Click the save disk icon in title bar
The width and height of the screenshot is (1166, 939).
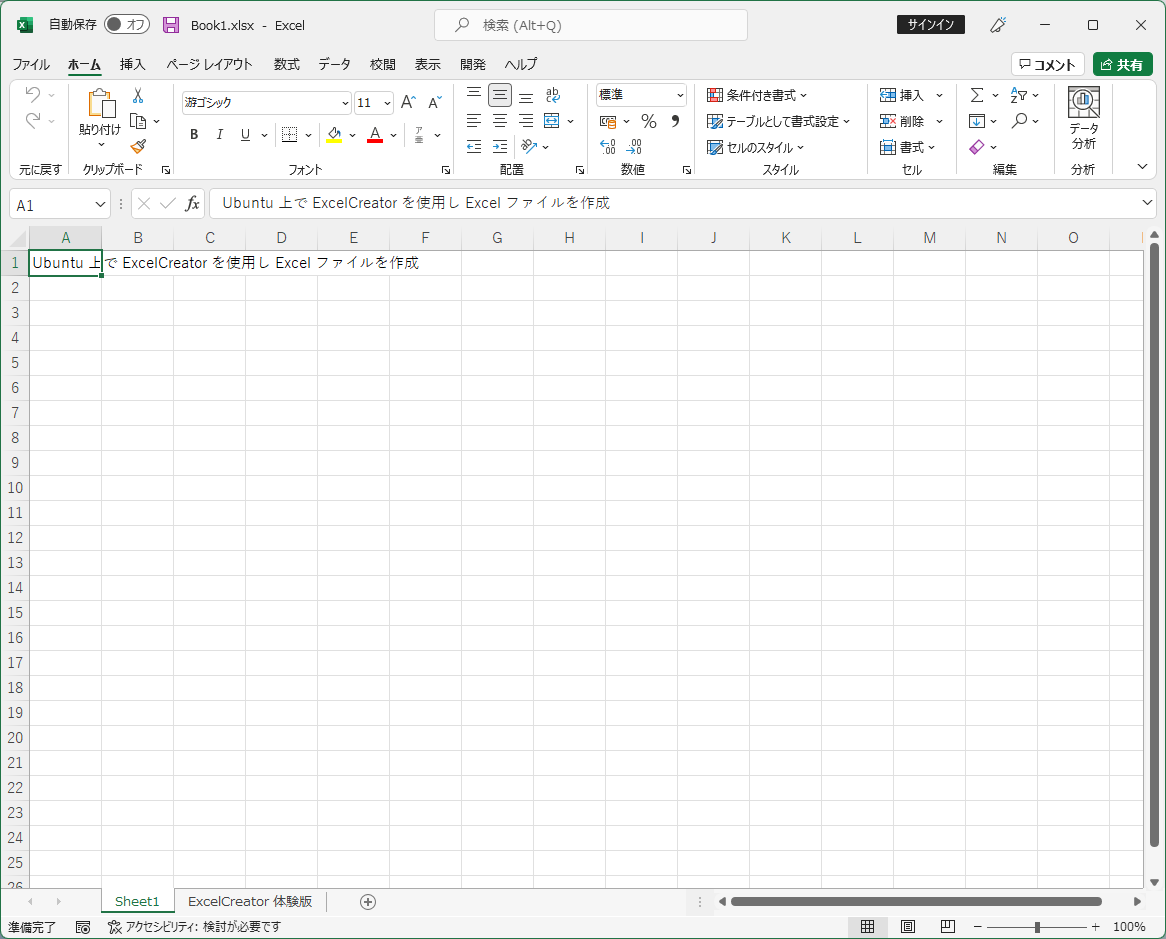point(171,25)
